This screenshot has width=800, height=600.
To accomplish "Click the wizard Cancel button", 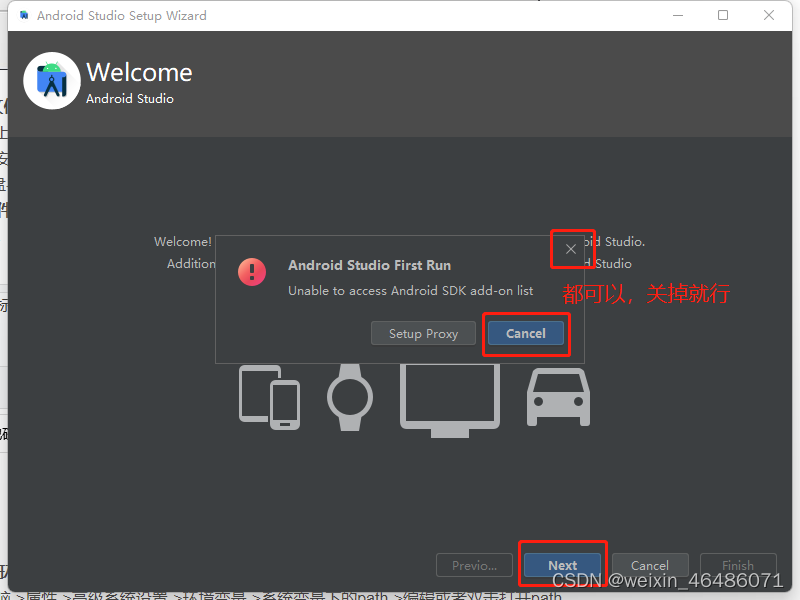I will [650, 565].
